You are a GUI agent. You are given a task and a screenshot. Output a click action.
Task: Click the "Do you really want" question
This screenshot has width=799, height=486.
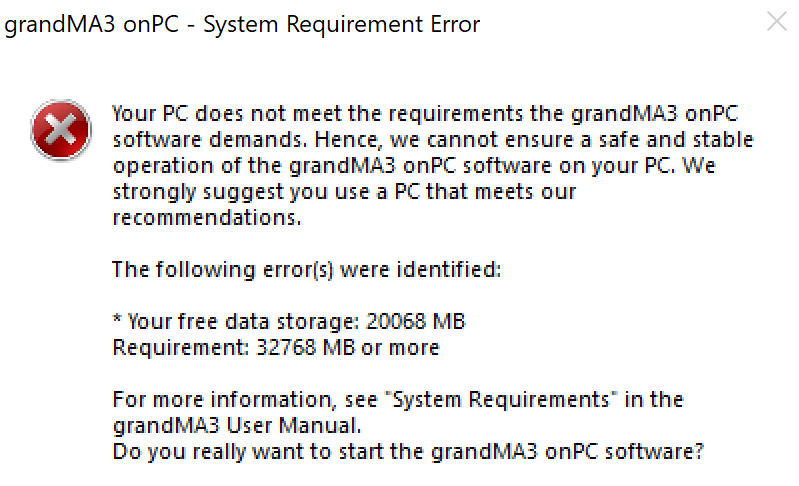408,452
